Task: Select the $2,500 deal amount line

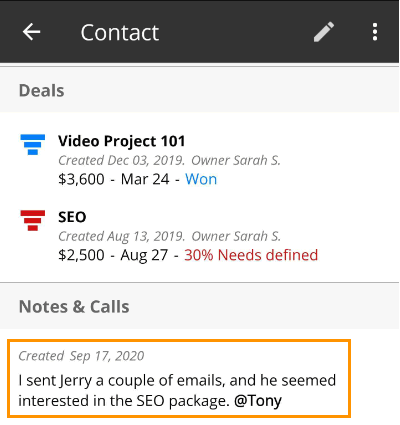Action: (x=188, y=255)
